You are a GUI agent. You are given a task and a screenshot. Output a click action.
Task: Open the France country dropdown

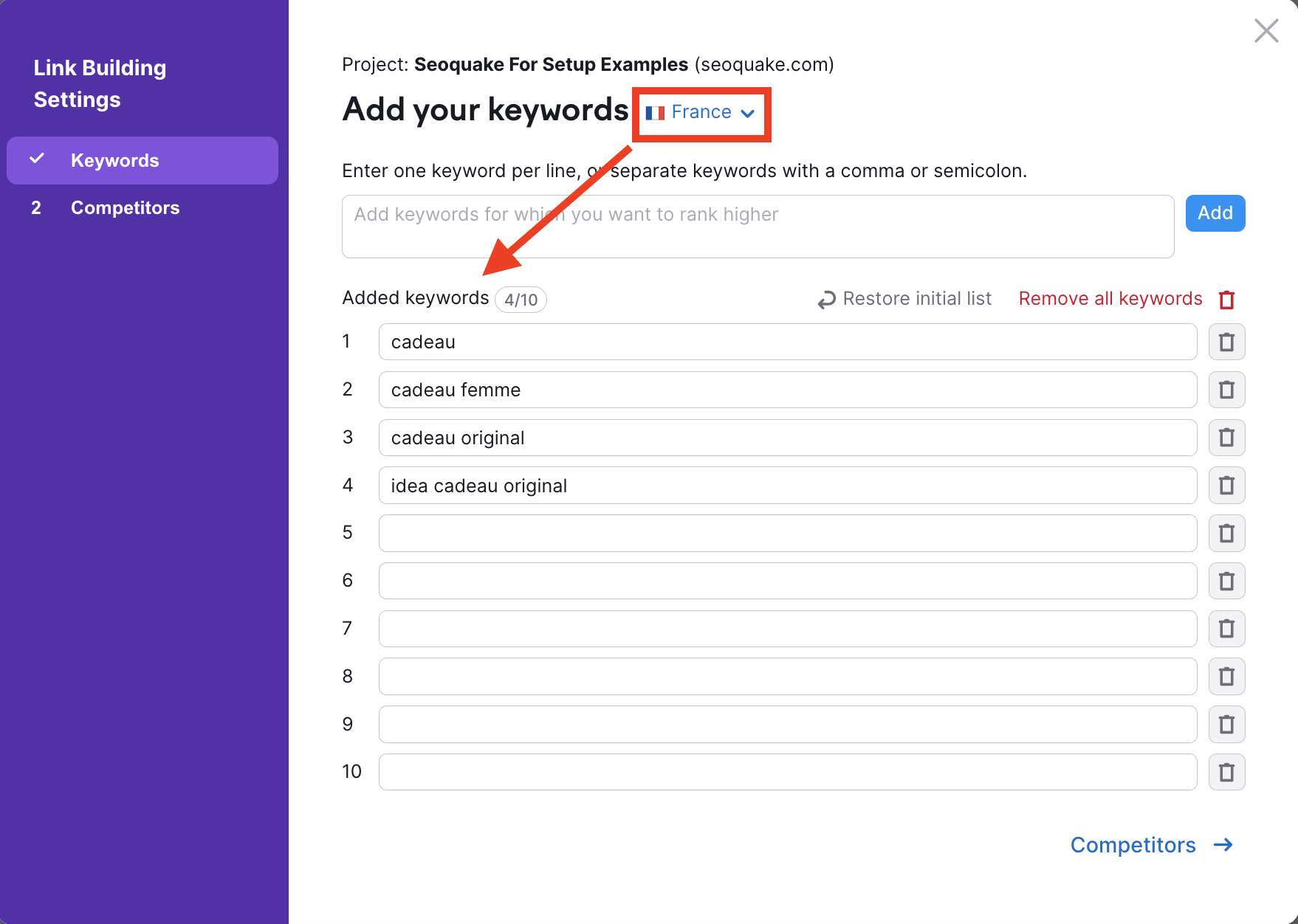tap(700, 113)
